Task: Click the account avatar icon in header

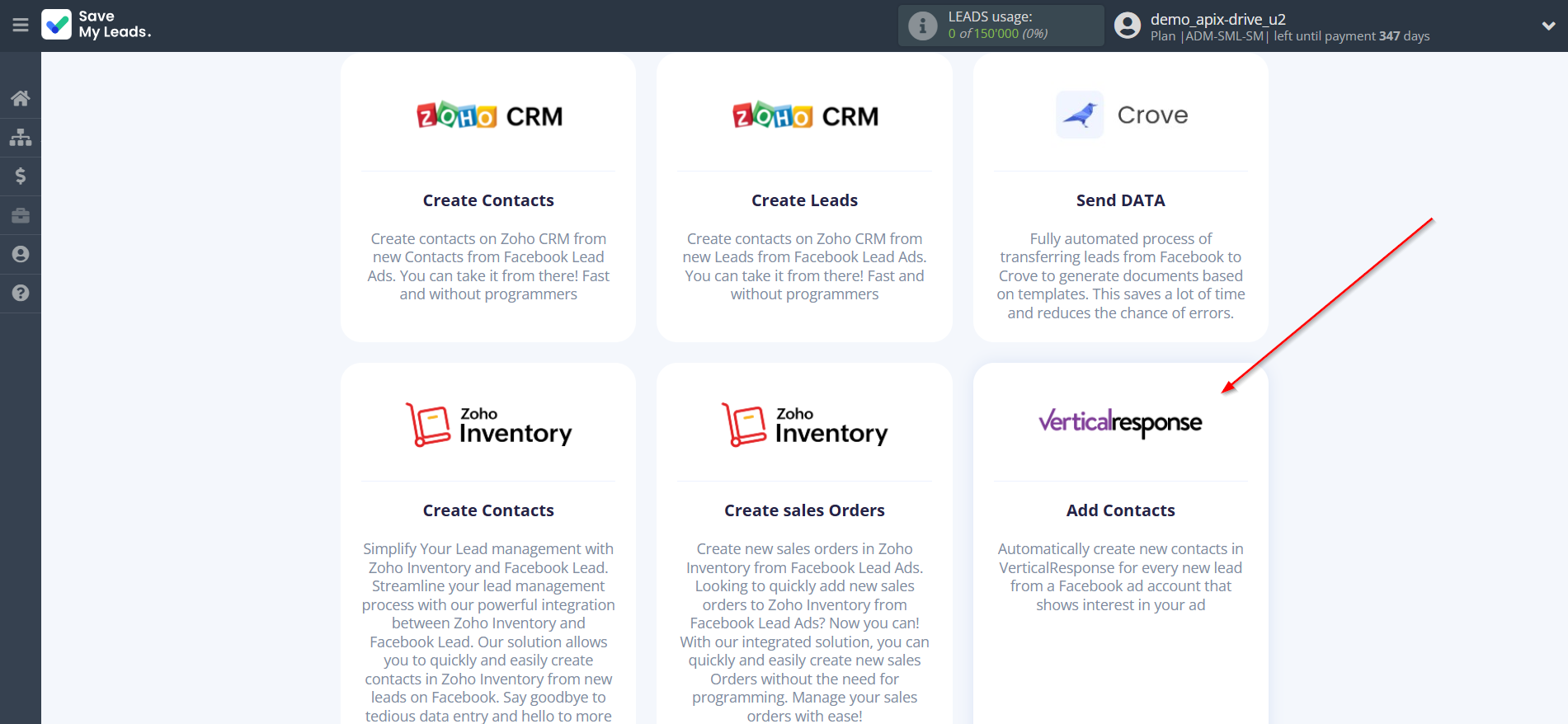Action: (x=1127, y=26)
